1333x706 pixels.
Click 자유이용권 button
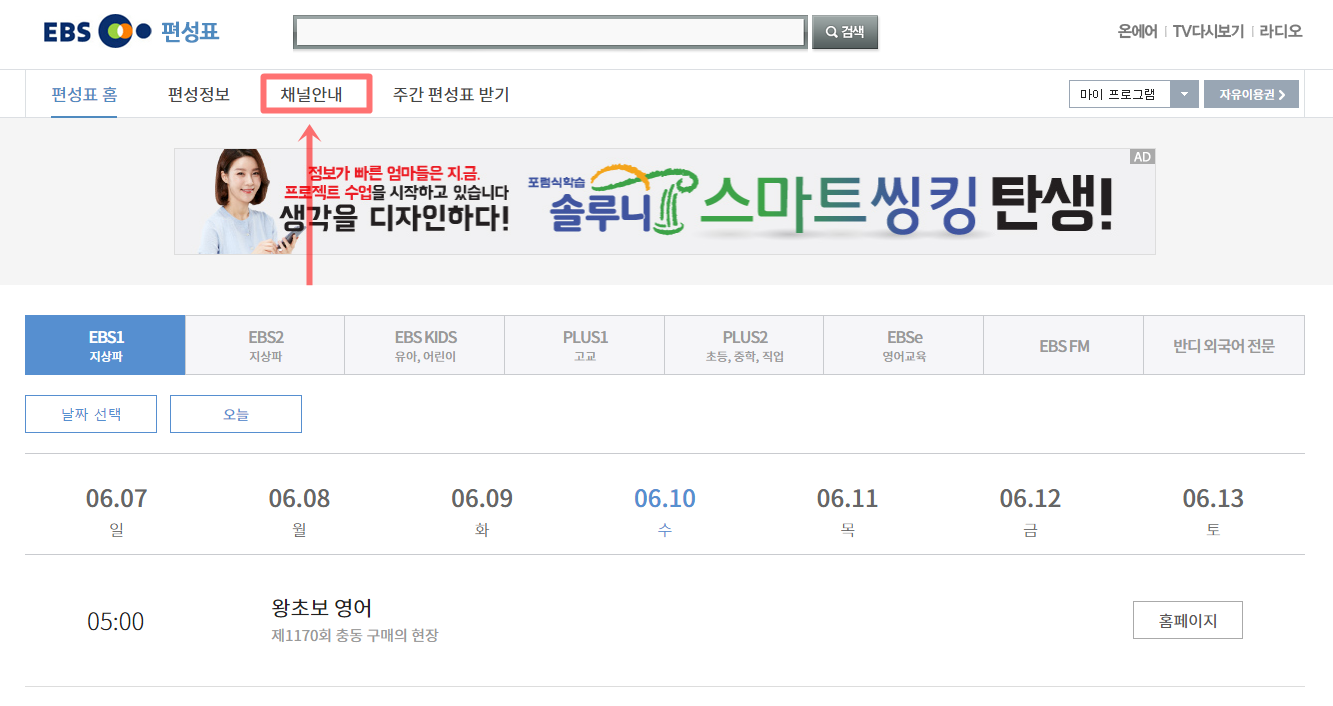[x=1251, y=94]
